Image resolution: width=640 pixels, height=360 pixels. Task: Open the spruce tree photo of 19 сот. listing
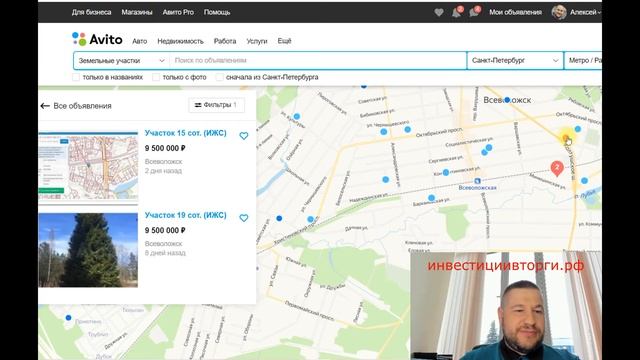(88, 250)
